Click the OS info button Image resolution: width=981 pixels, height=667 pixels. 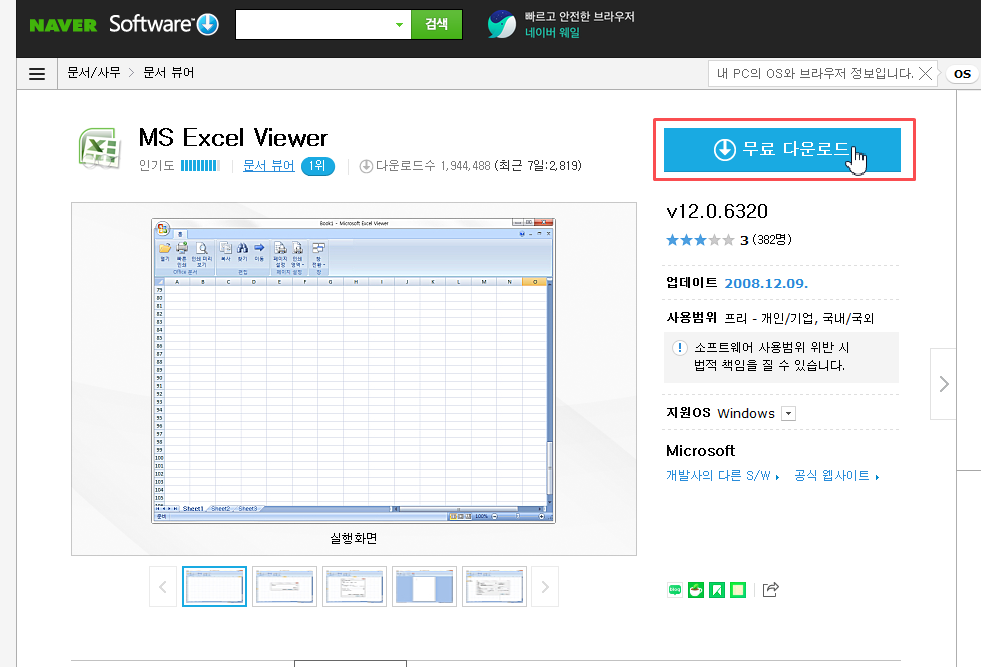pos(962,74)
